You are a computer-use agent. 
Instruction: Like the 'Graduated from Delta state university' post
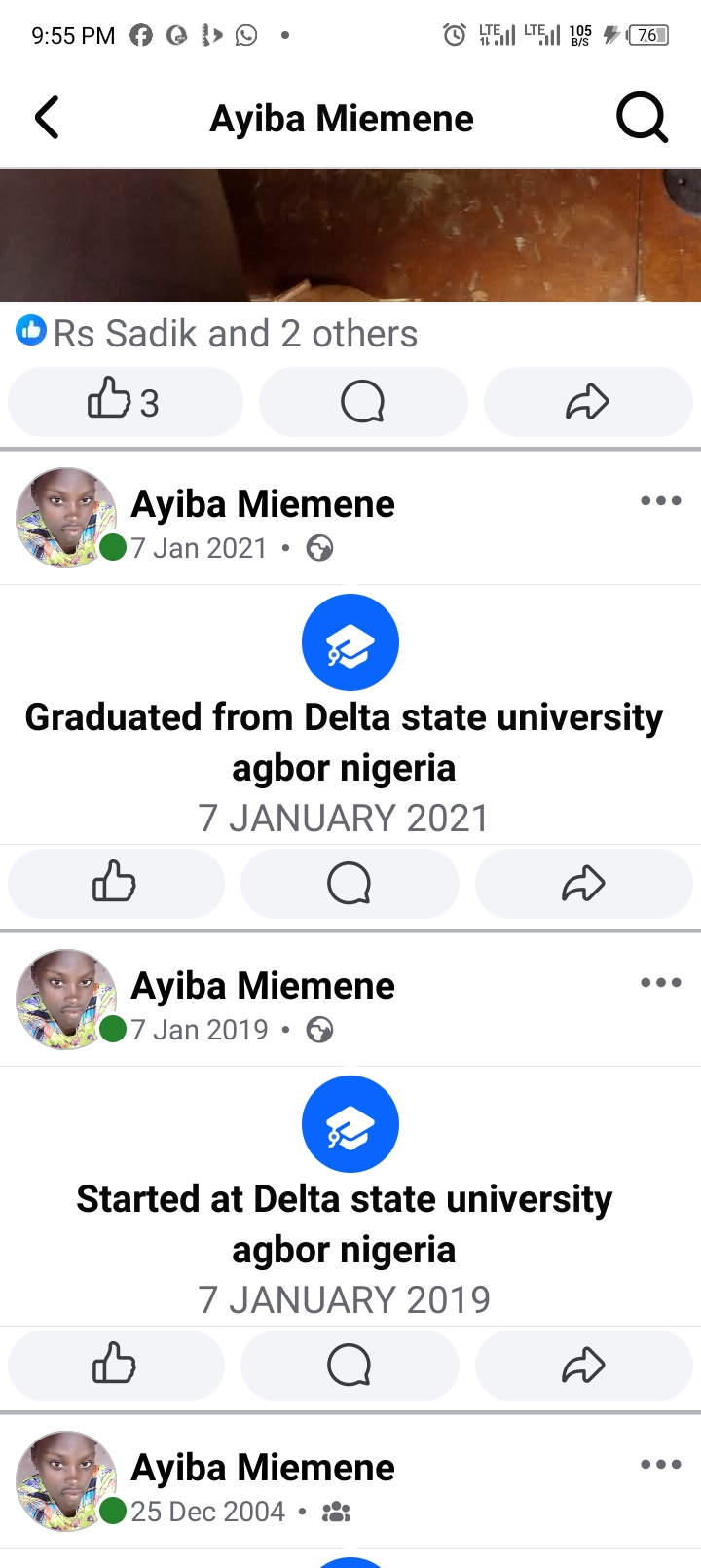pyautogui.click(x=115, y=884)
